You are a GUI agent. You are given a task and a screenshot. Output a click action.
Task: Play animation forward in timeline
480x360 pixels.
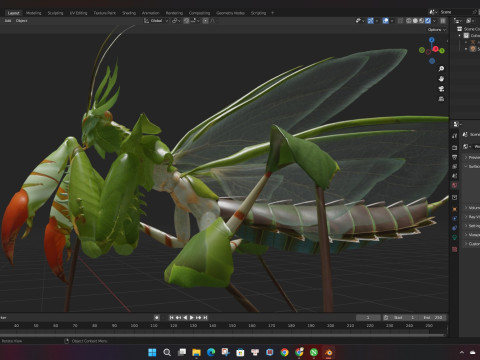click(x=192, y=318)
